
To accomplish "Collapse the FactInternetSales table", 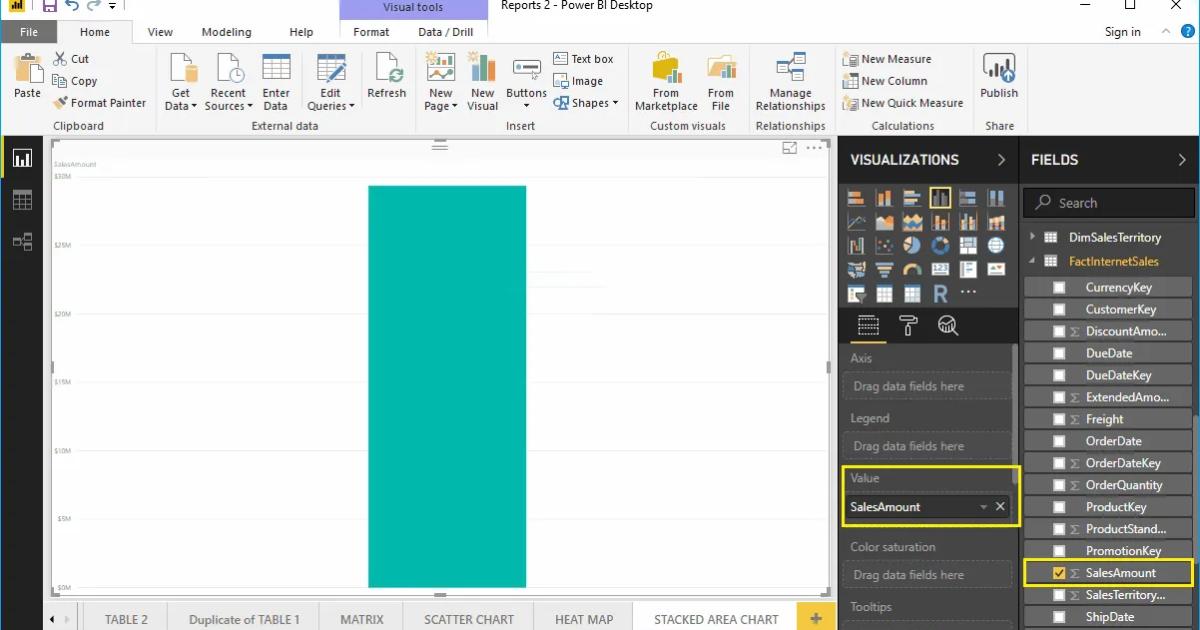I will pos(1031,261).
